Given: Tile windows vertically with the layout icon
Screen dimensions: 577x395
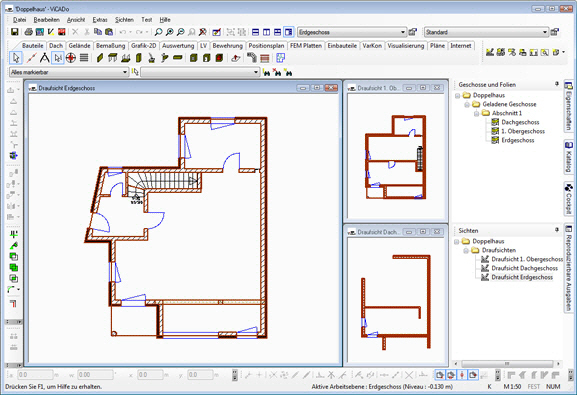Looking at the screenshot, I should tap(266, 32).
